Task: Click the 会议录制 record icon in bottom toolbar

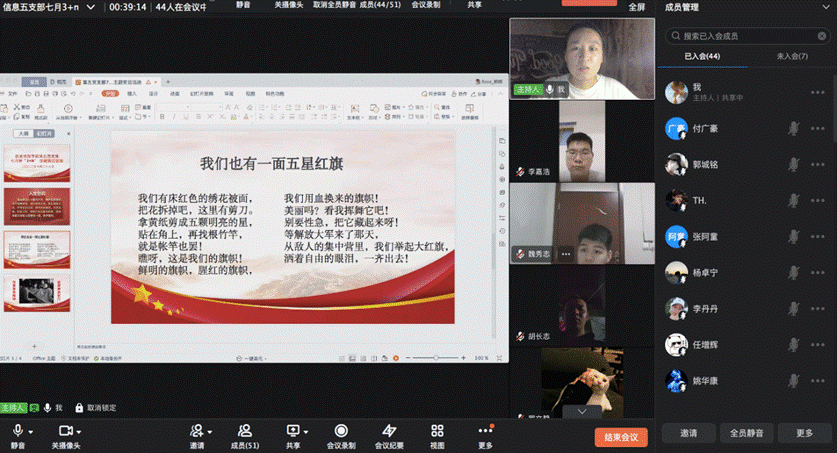Action: pos(341,430)
